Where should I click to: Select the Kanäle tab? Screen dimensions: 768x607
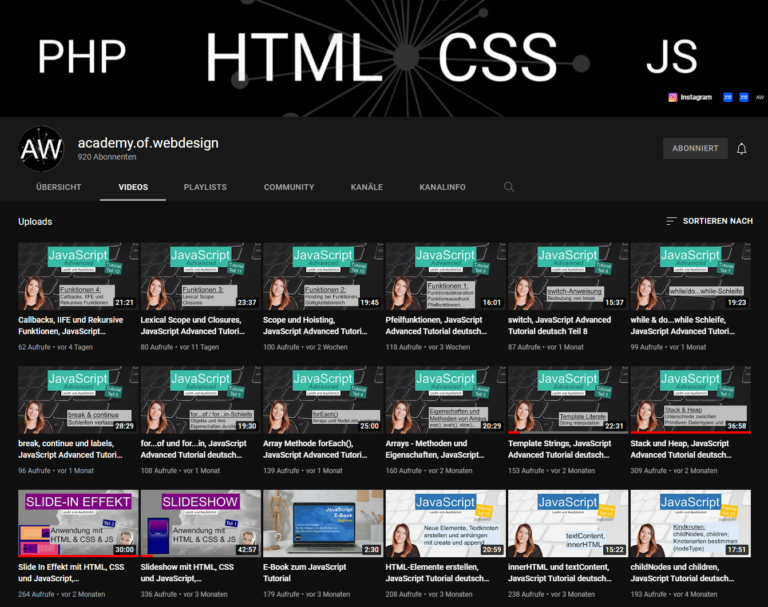pyautogui.click(x=367, y=187)
